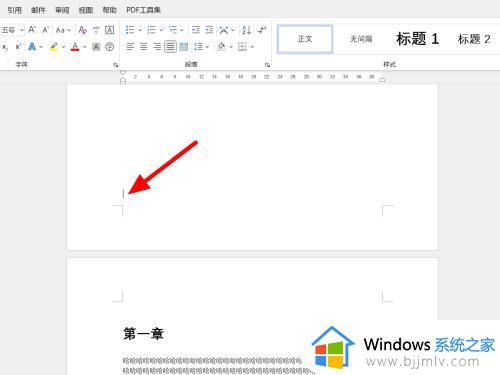The height and width of the screenshot is (375, 500).
Task: Click the Bullets list icon
Action: pyautogui.click(x=130, y=30)
